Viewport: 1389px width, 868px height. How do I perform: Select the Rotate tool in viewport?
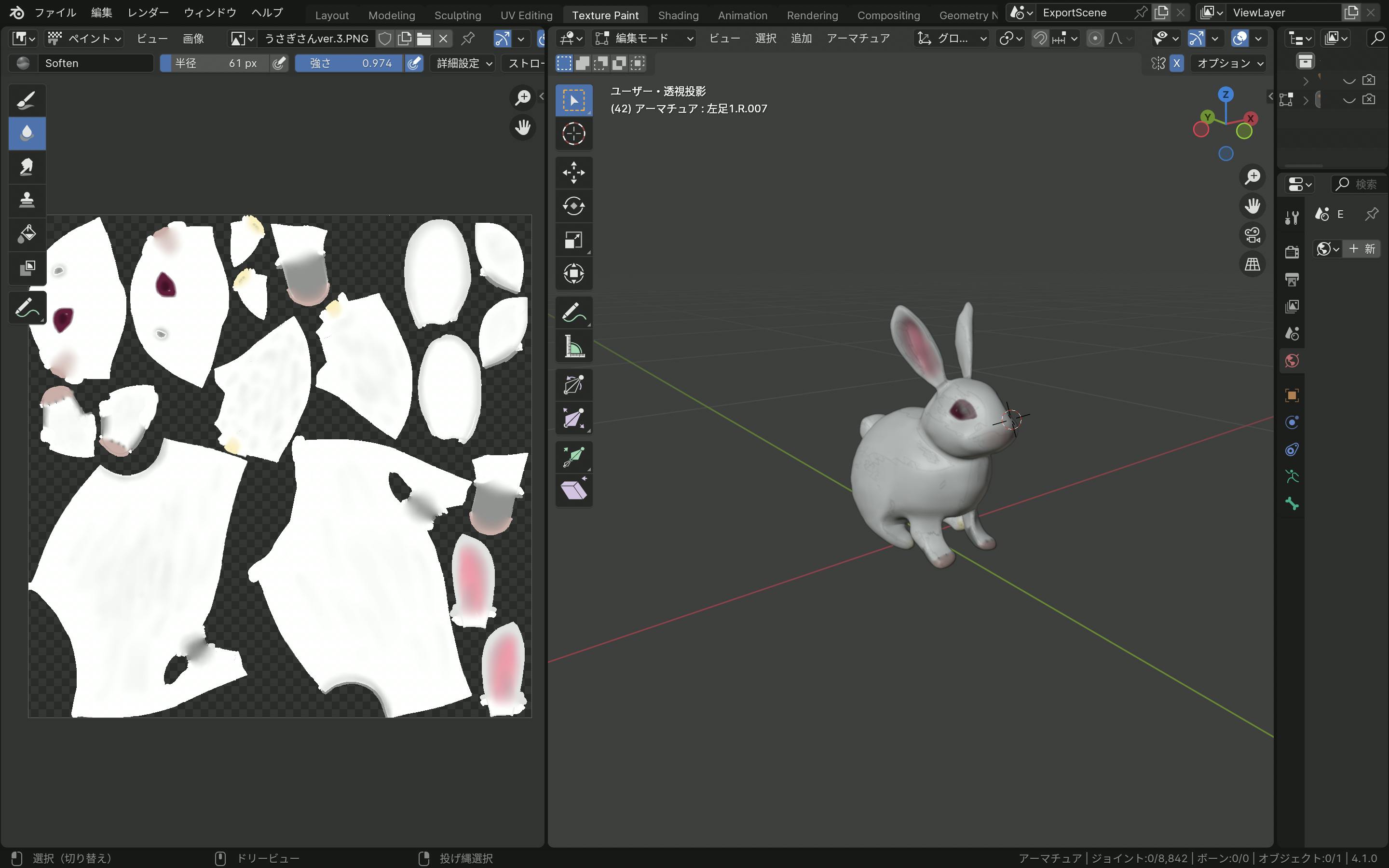573,206
